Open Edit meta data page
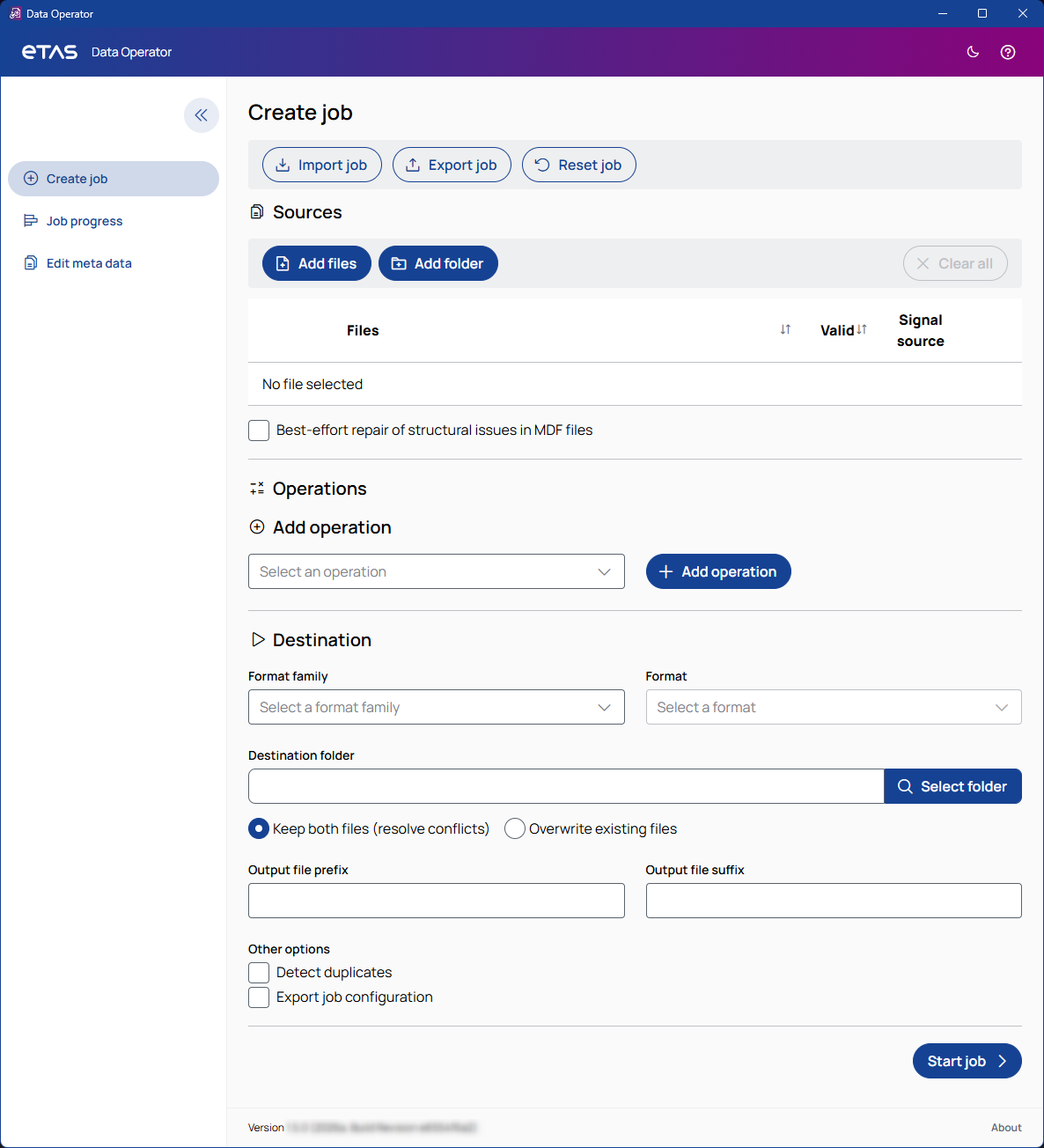Image resolution: width=1044 pixels, height=1148 pixels. pos(89,263)
